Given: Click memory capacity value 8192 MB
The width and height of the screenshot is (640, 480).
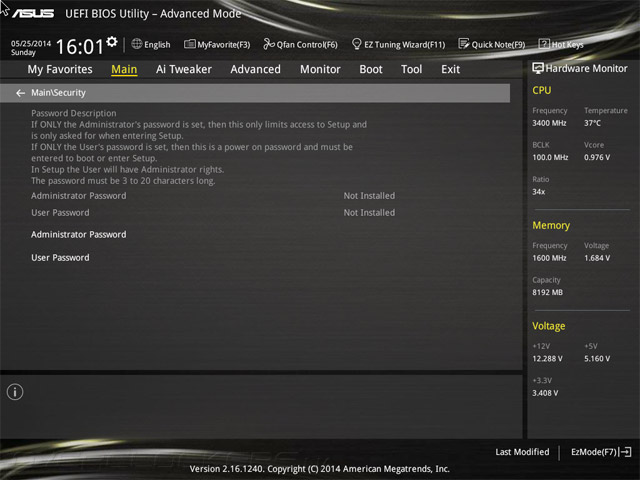Looking at the screenshot, I should 547,292.
